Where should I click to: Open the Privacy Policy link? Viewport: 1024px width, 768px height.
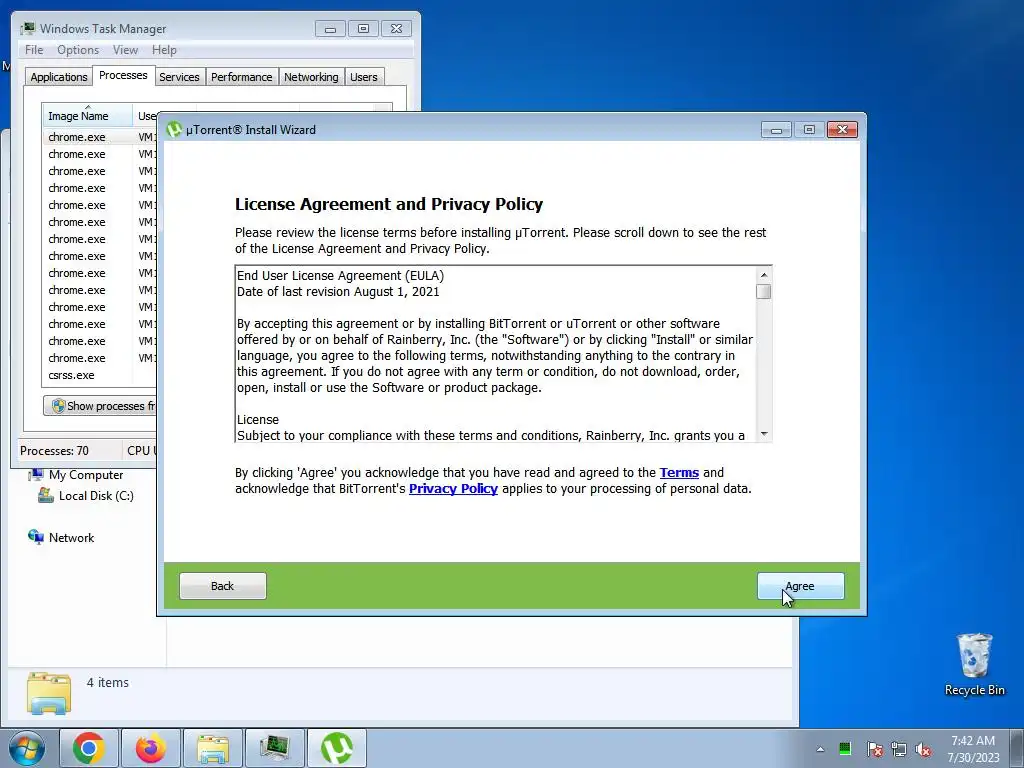[x=453, y=488]
